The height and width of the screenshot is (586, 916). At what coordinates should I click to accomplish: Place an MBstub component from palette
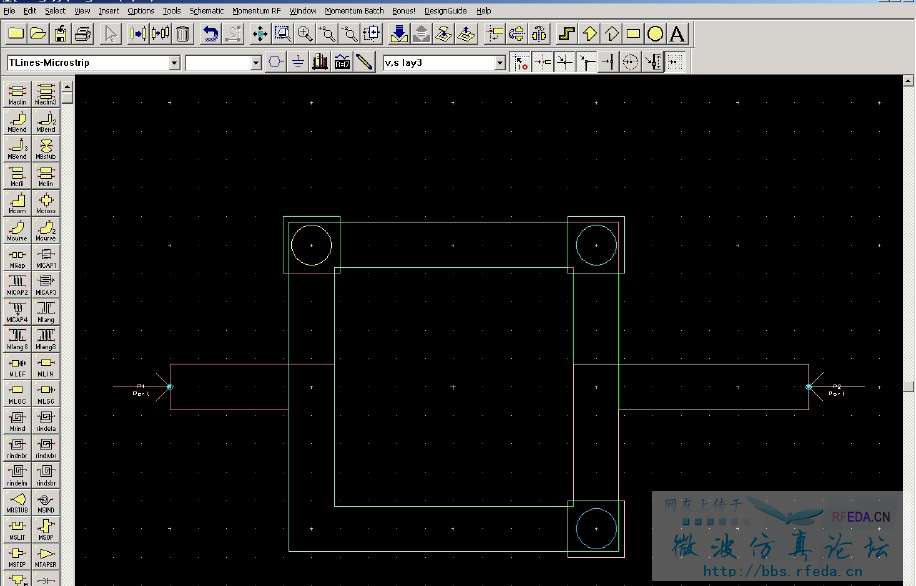pyautogui.click(x=46, y=149)
